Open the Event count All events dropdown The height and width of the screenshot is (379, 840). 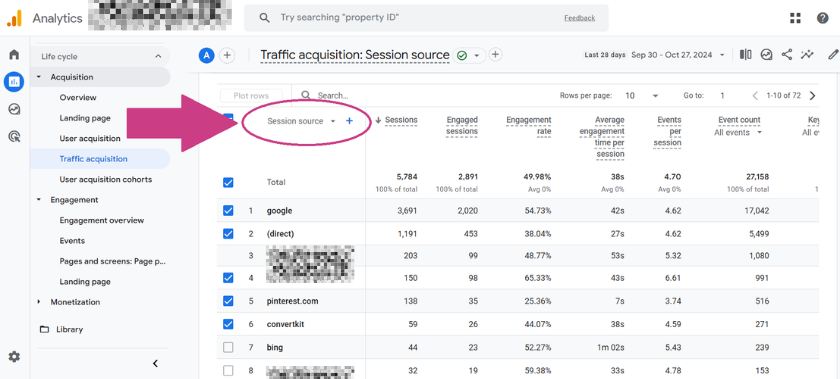coord(738,132)
